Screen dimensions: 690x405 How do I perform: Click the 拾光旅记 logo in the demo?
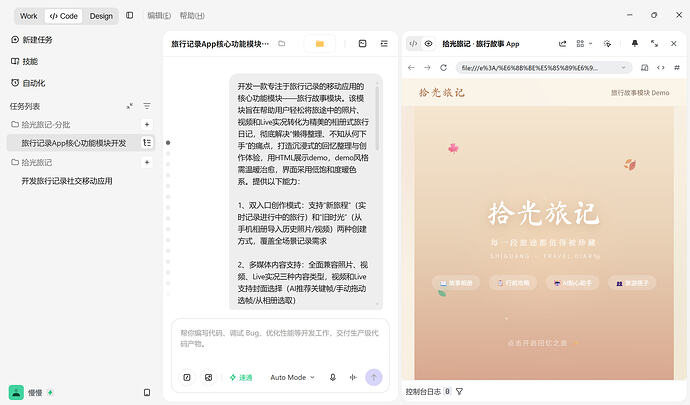pos(441,92)
